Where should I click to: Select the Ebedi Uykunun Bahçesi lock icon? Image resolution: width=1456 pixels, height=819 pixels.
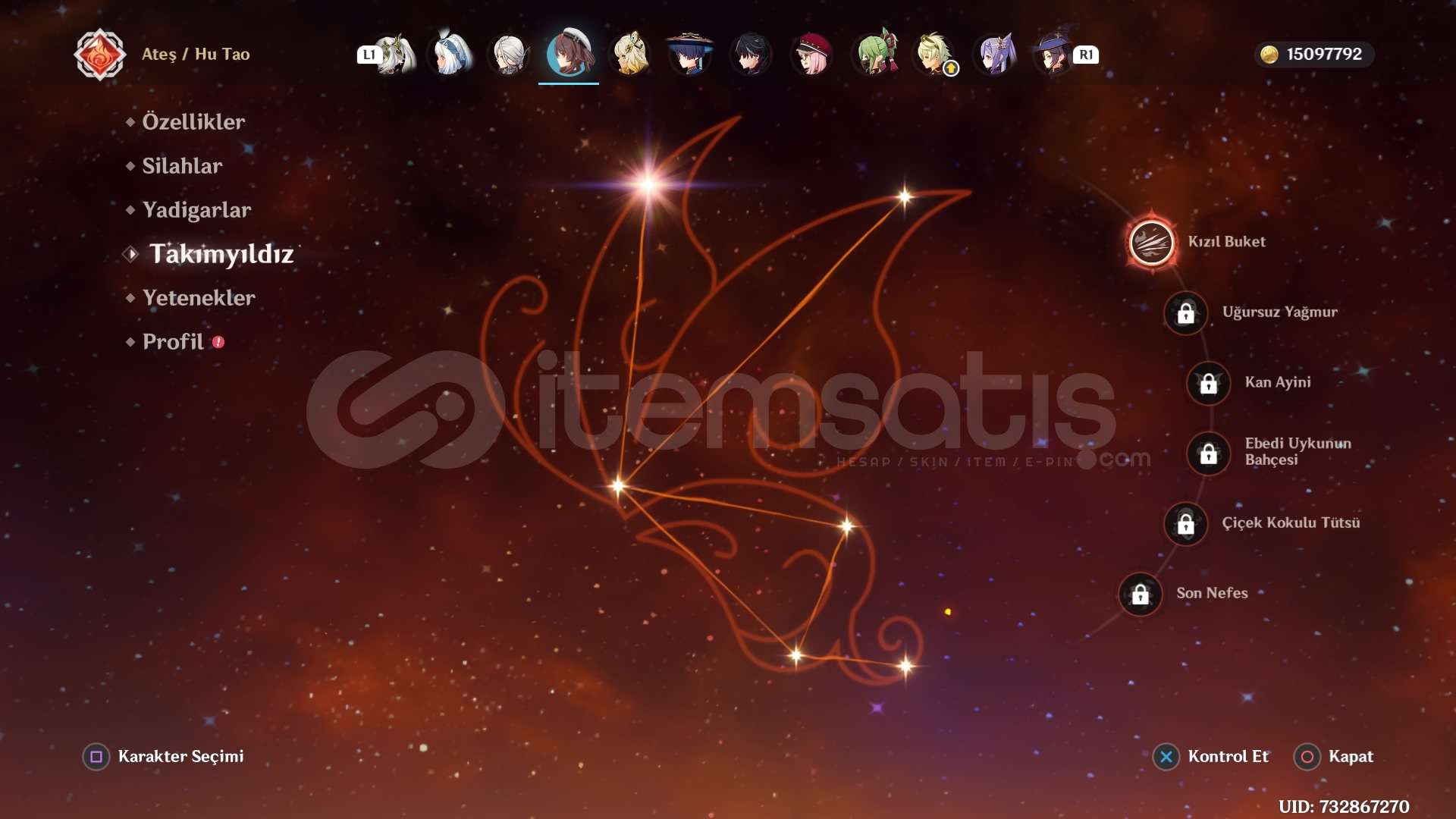coord(1209,453)
